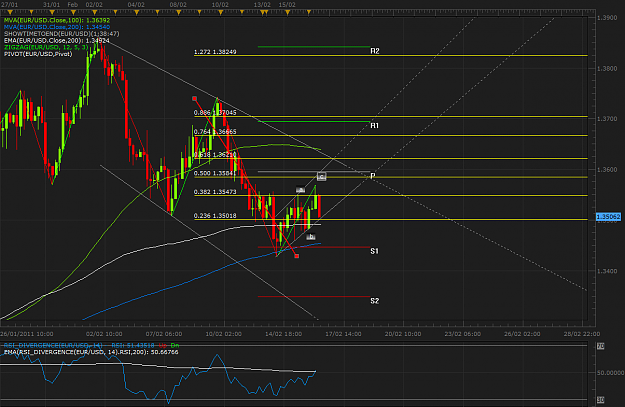Screen dimensions: 625x407
Task: Click the S1 pivot support label
Action: 374,251
